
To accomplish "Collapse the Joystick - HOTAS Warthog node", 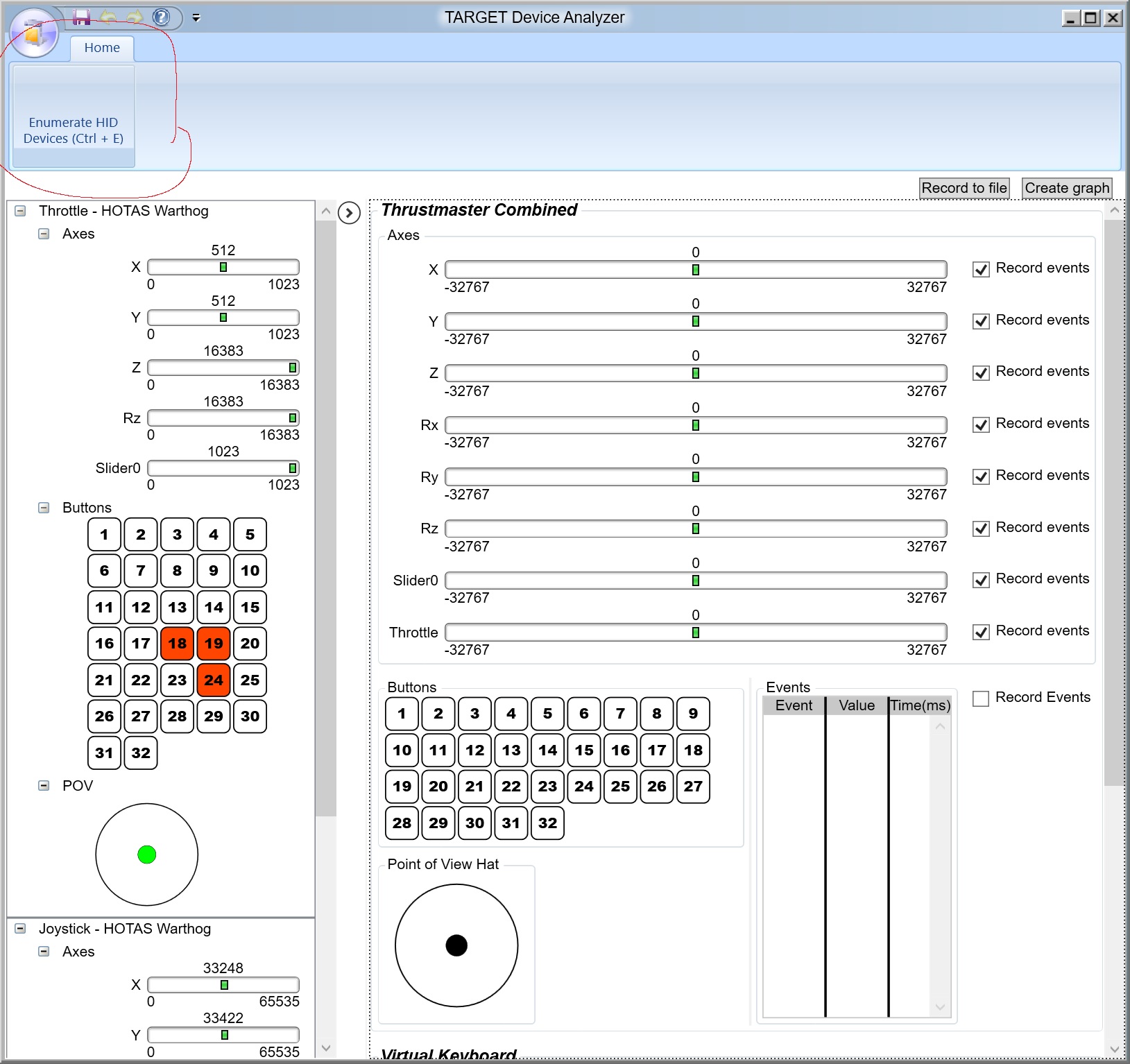I will 20,929.
